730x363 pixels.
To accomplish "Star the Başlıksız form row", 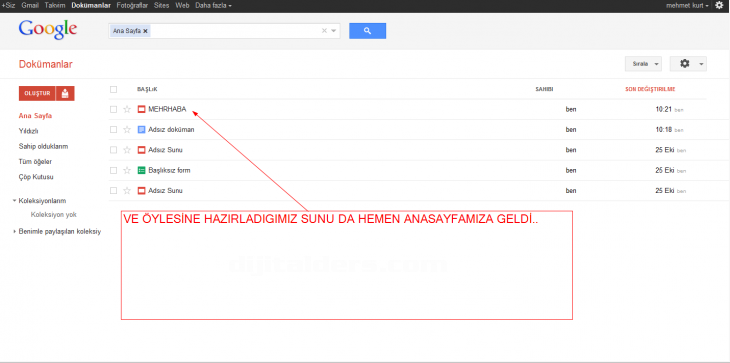I will click(x=127, y=170).
